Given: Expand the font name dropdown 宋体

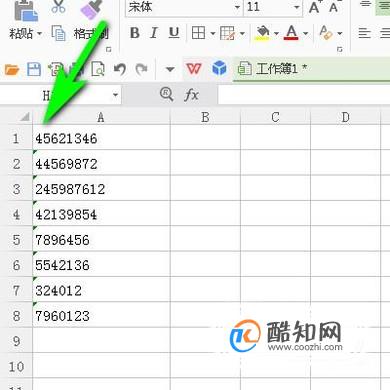Looking at the screenshot, I should 237,7.
